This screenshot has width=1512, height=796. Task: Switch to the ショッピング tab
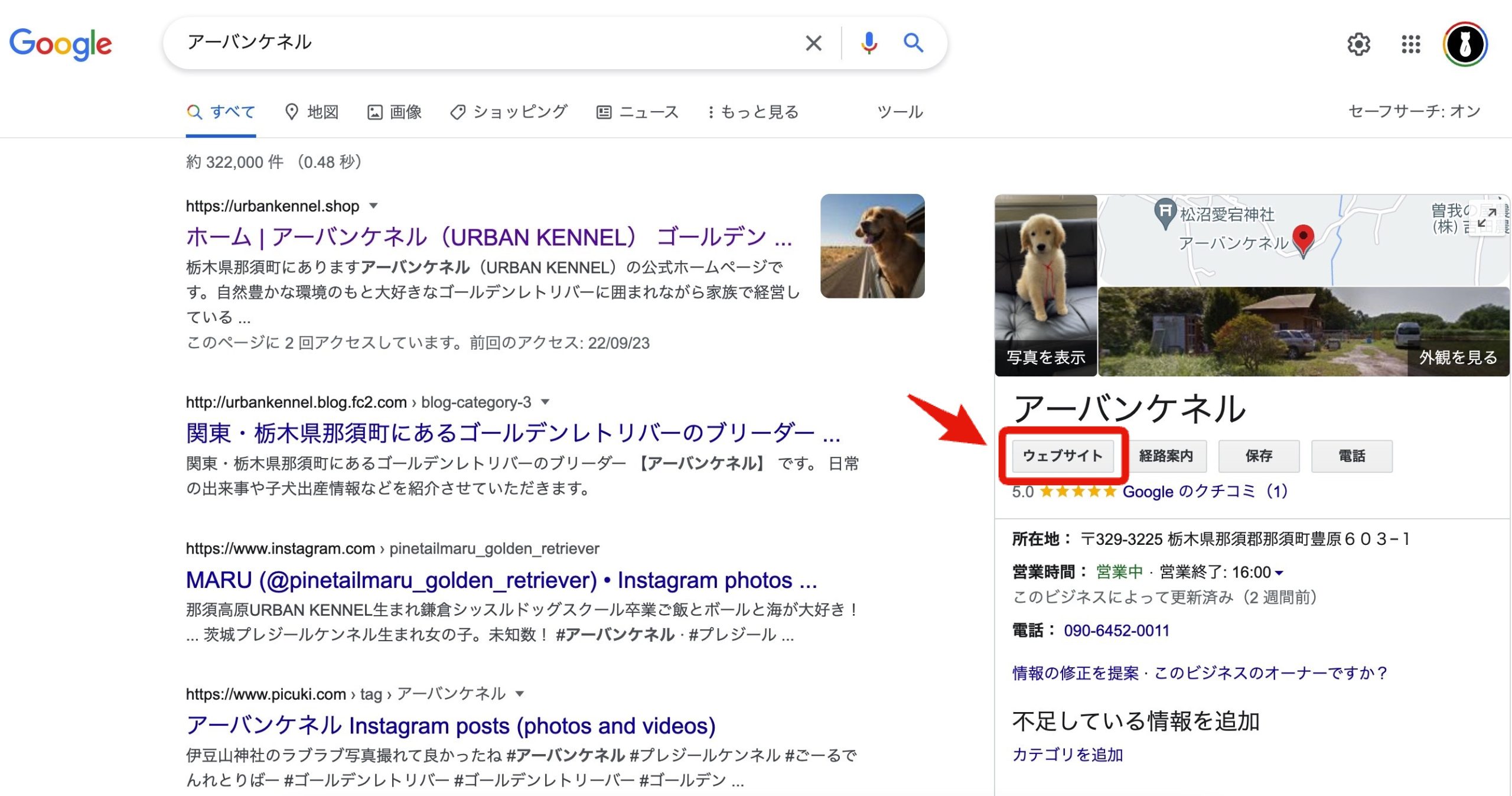[509, 112]
